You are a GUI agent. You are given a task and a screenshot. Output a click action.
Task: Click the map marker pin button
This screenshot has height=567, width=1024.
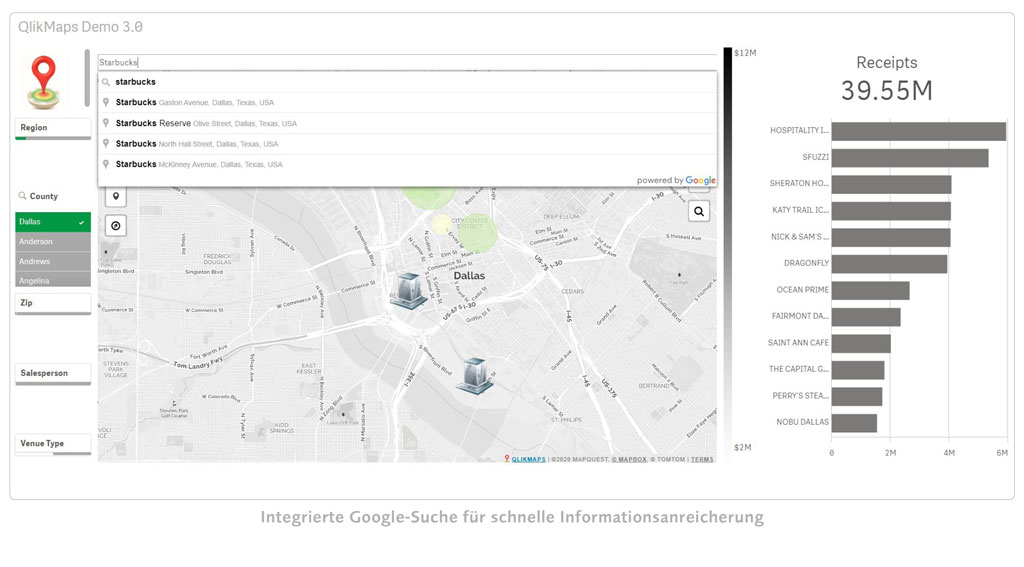[116, 197]
